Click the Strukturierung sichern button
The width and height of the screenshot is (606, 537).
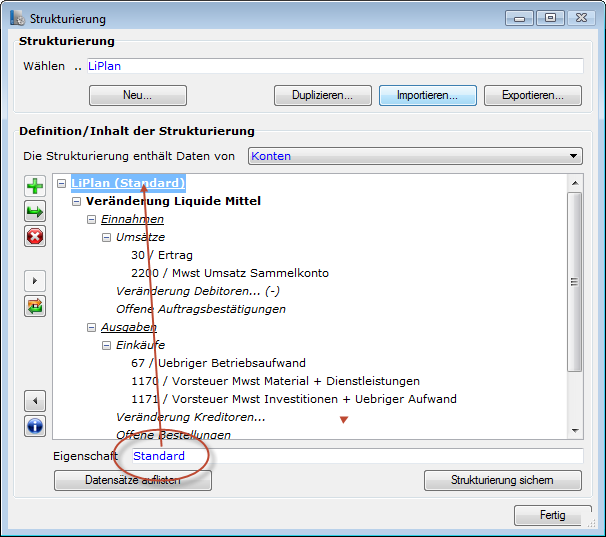(502, 481)
